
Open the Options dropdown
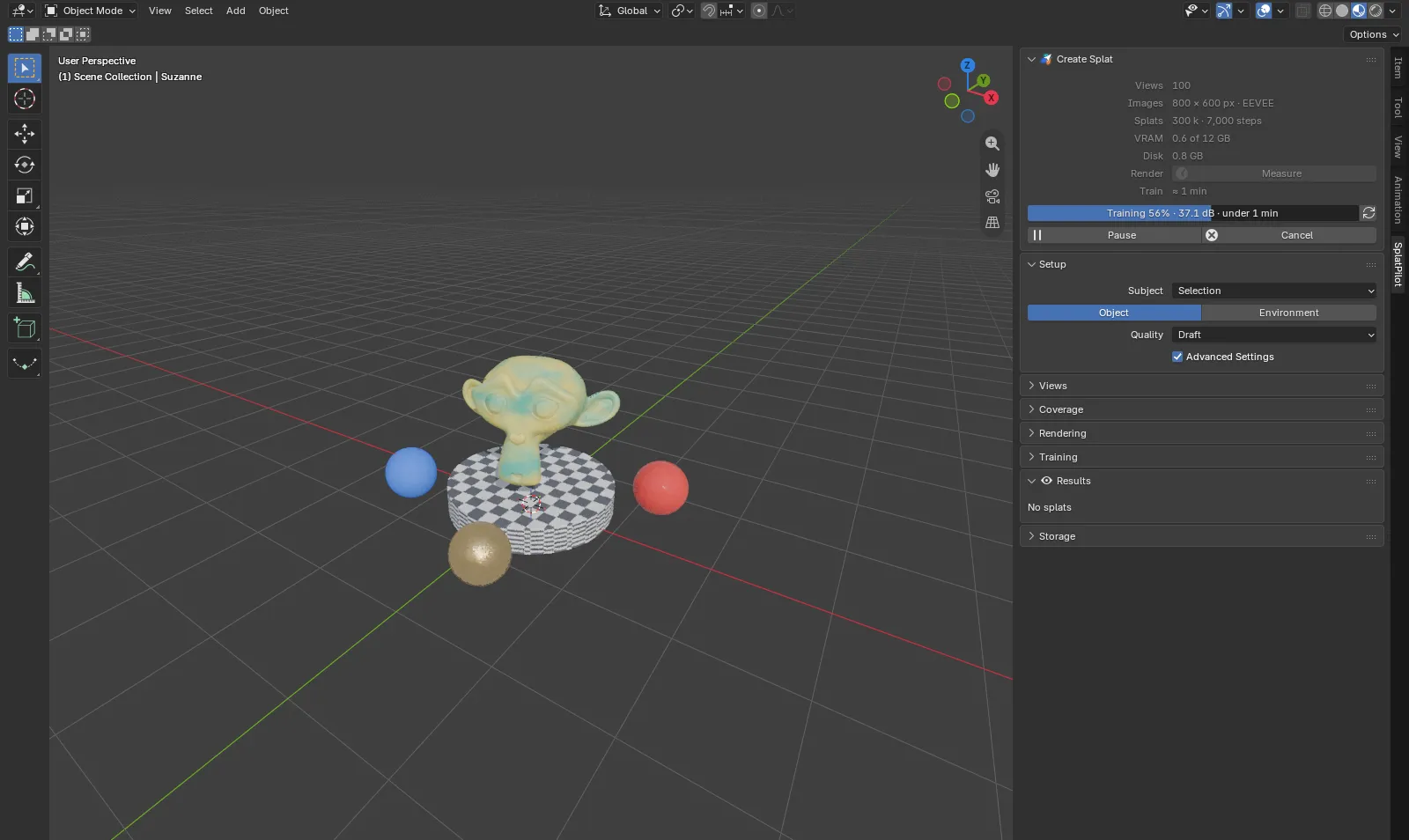click(x=1374, y=34)
